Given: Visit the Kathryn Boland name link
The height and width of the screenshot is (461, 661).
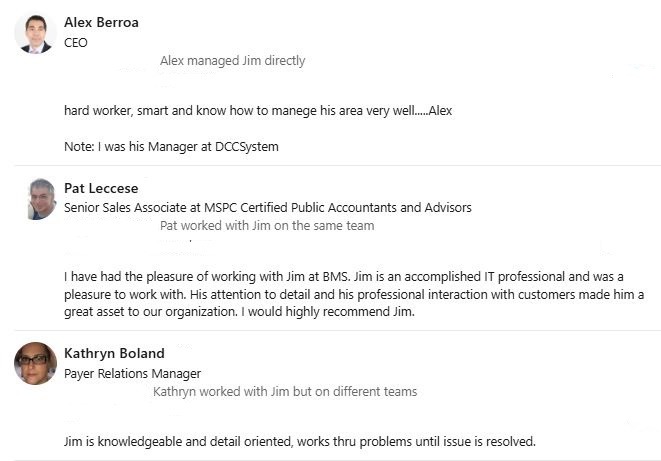Looking at the screenshot, I should pos(114,353).
